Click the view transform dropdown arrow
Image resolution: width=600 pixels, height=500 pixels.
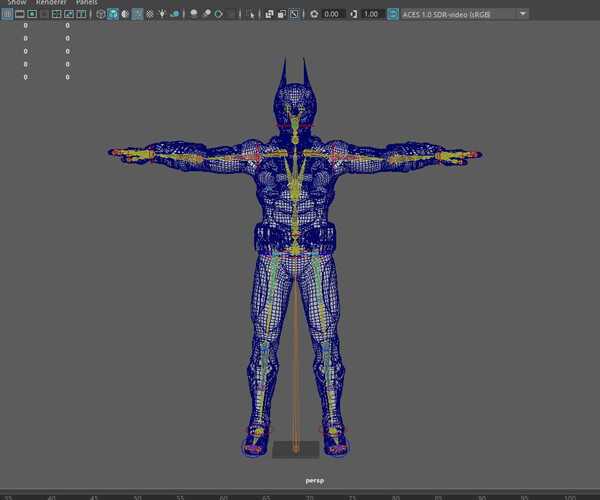pyautogui.click(x=523, y=15)
